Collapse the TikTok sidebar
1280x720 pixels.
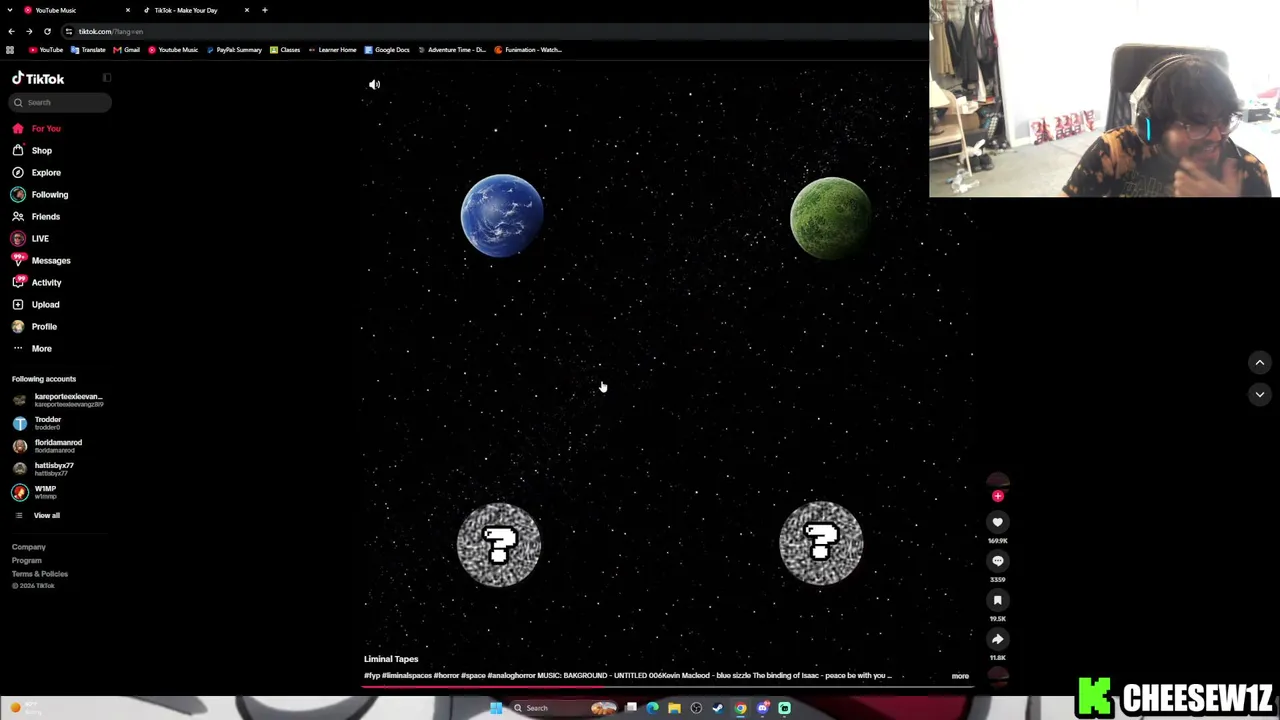[x=107, y=78]
